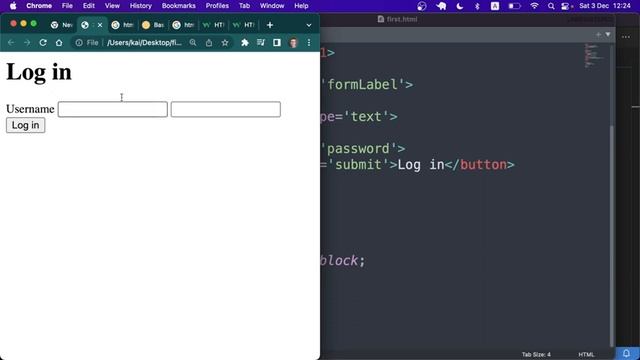Open the Edit menu
This screenshot has height=360, width=640.
click(89, 6)
